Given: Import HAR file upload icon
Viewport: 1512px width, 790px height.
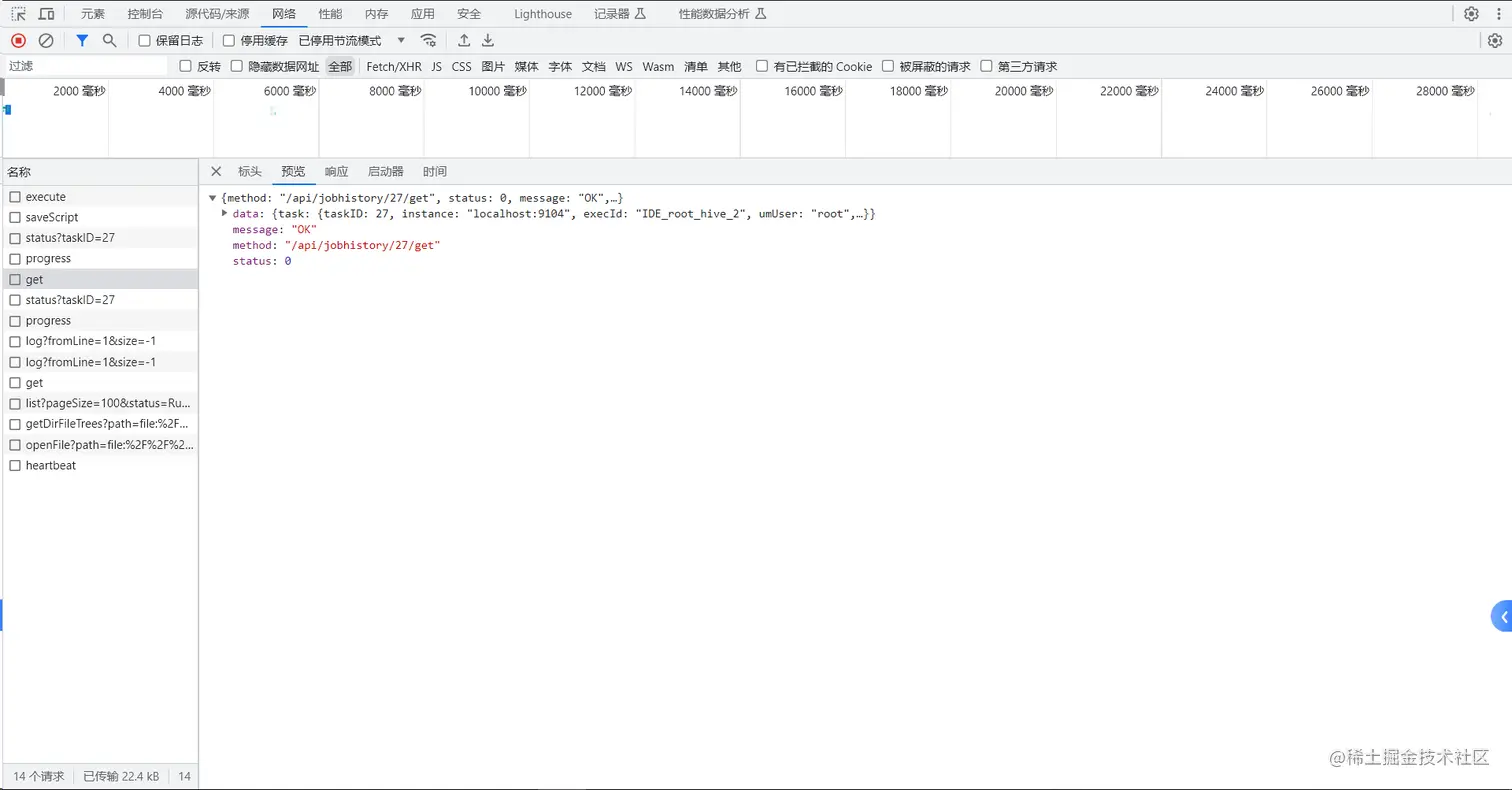Looking at the screenshot, I should [x=464, y=40].
